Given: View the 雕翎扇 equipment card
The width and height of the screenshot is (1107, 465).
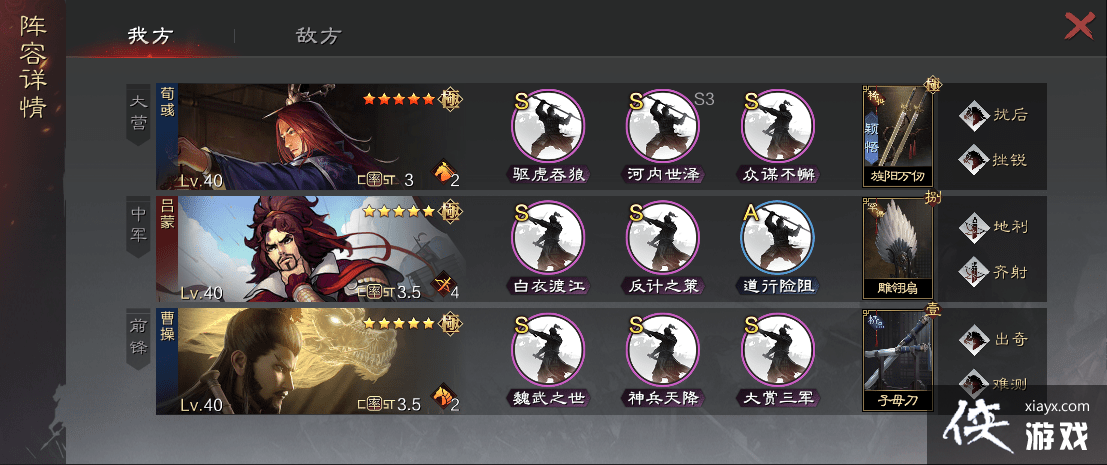Looking at the screenshot, I should 897,248.
